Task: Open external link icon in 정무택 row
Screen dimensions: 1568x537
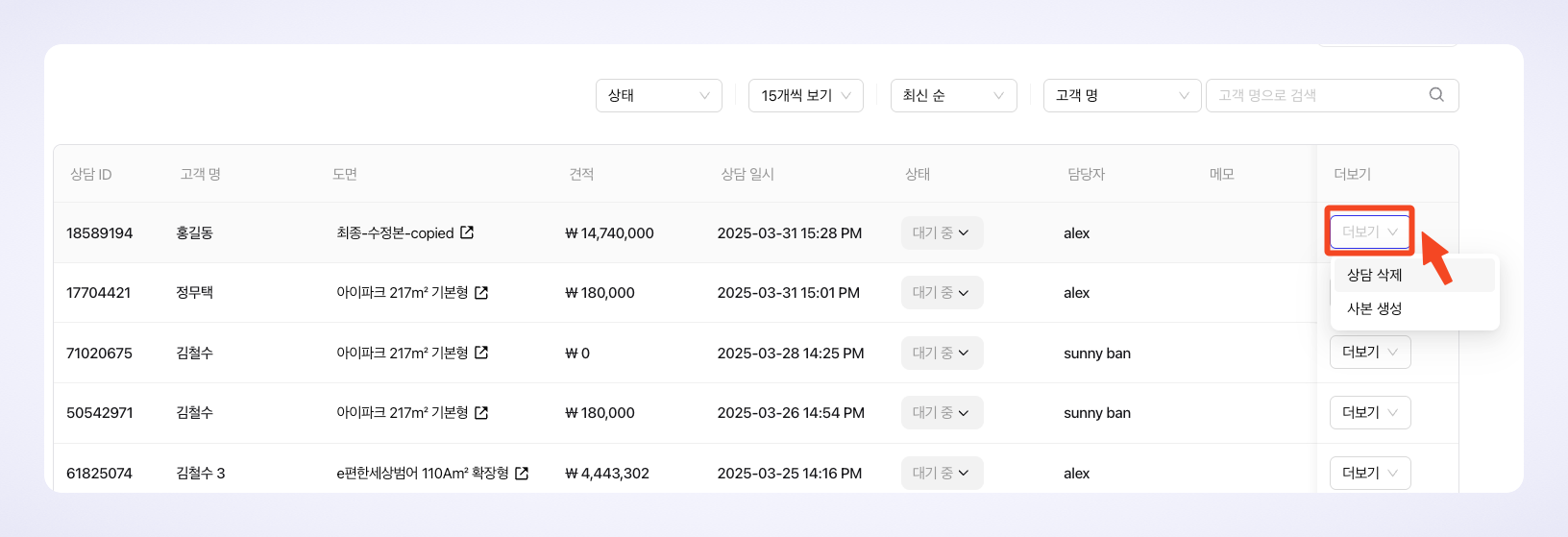Action: (x=481, y=292)
